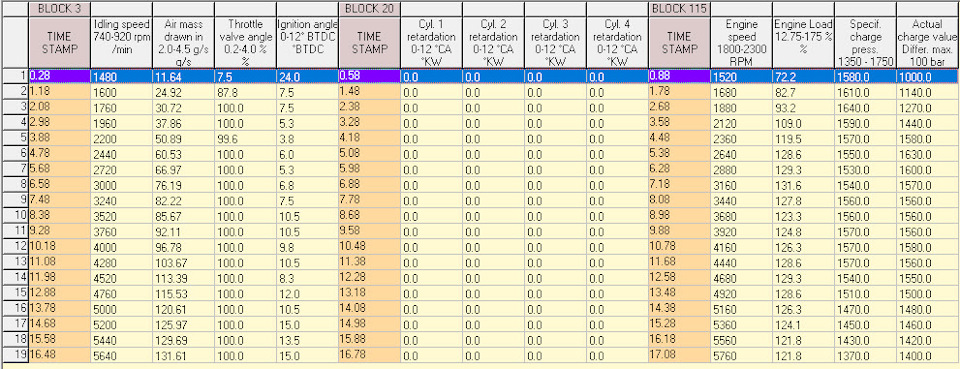Select the time stamp cell 0.28

[x=59, y=76]
